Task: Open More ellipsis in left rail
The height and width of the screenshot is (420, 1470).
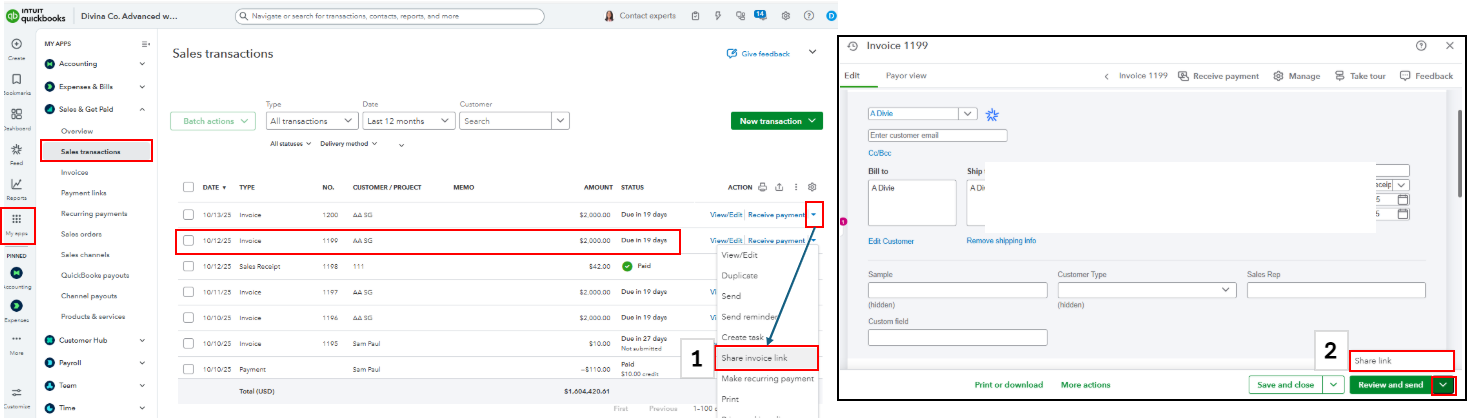Action: click(x=16, y=339)
